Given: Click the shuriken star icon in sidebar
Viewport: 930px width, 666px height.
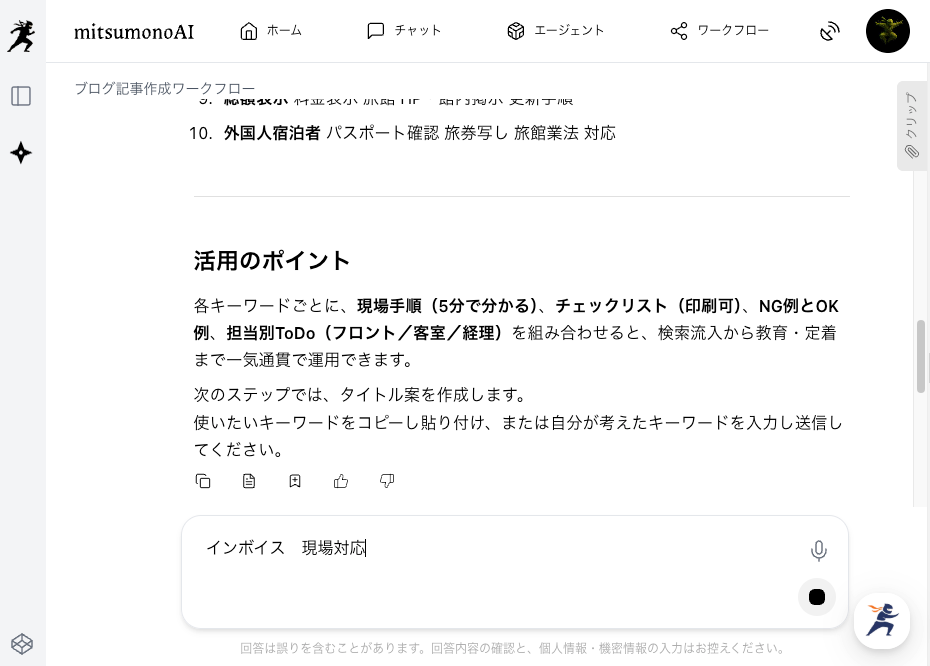Looking at the screenshot, I should tap(21, 153).
